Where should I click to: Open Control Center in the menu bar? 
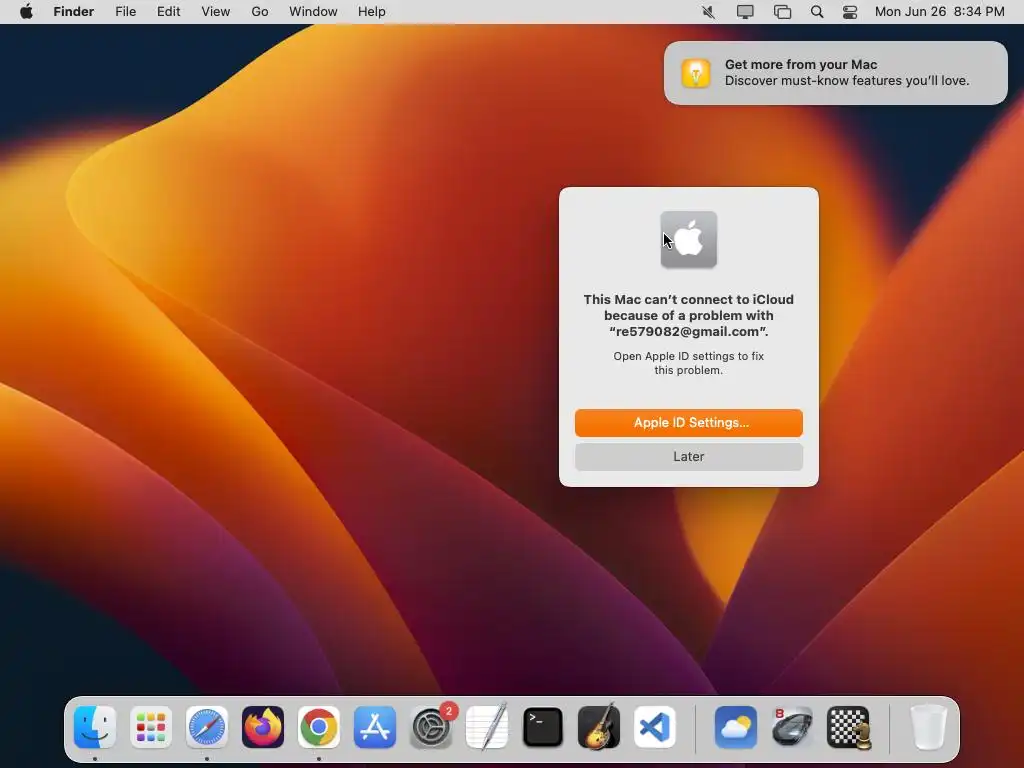[850, 12]
